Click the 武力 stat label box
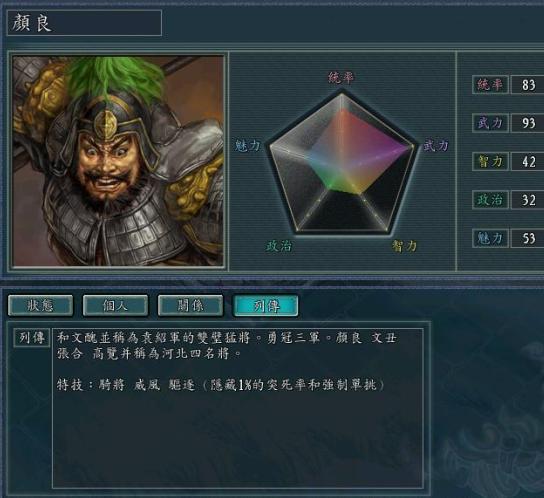This screenshot has width=544, height=498. (x=490, y=123)
